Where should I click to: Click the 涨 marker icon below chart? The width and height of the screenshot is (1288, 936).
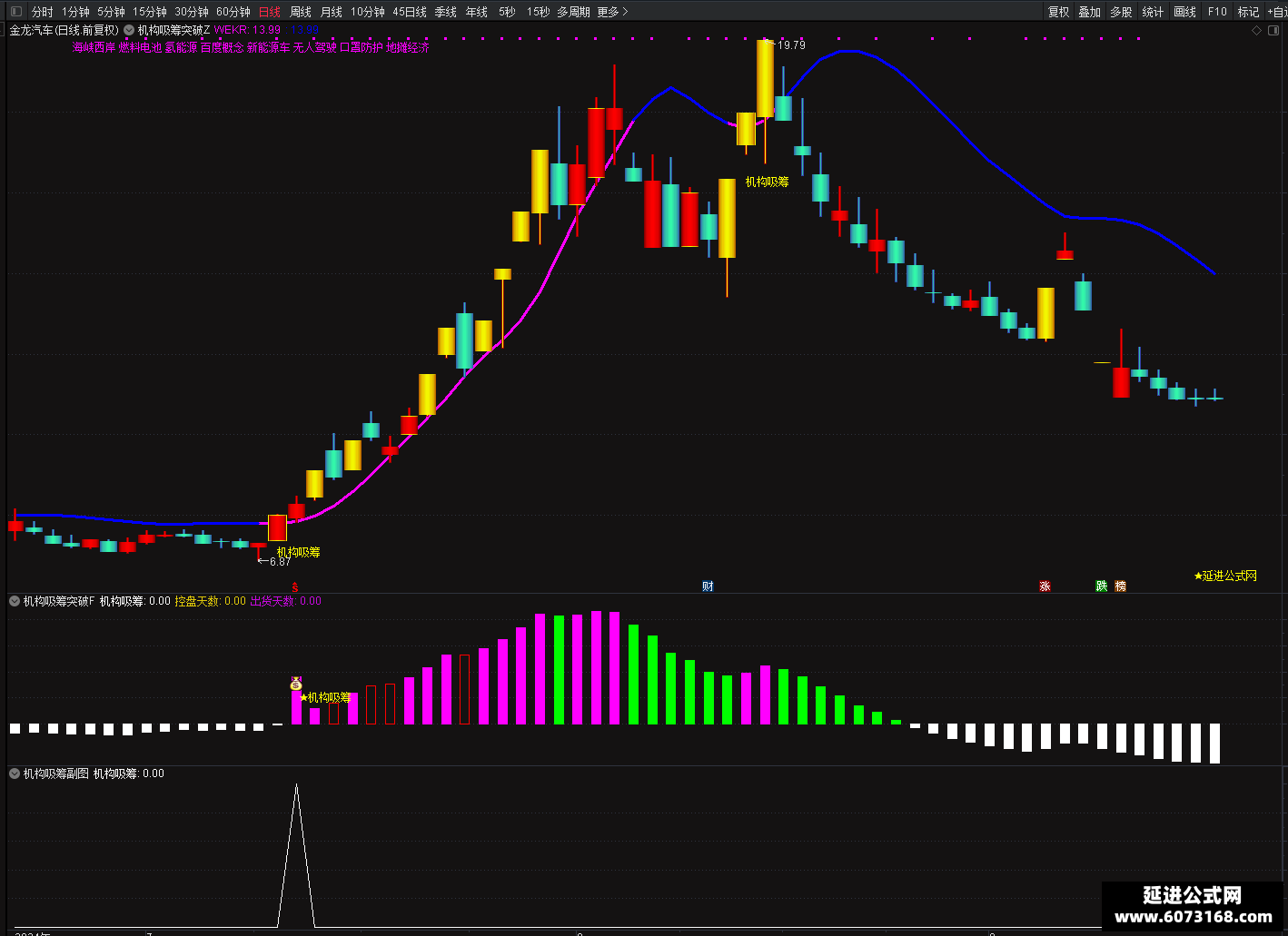(x=1045, y=586)
